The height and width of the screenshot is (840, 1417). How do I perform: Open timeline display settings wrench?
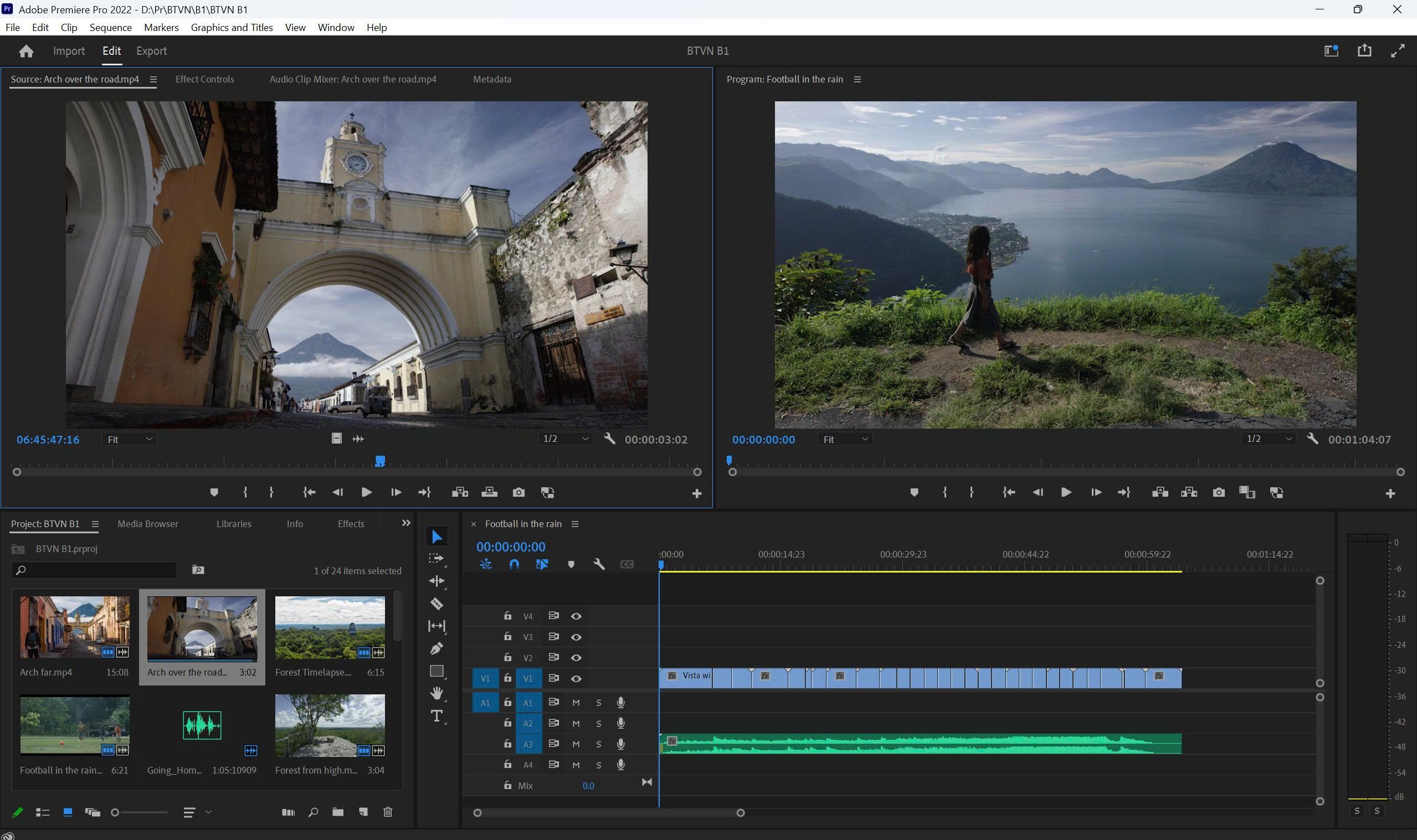point(598,564)
